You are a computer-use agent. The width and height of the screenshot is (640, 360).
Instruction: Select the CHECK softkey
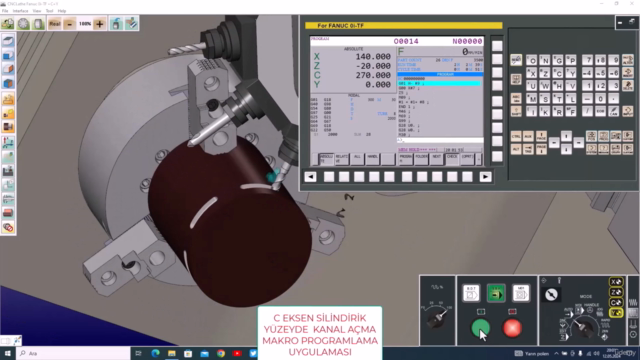click(452, 159)
